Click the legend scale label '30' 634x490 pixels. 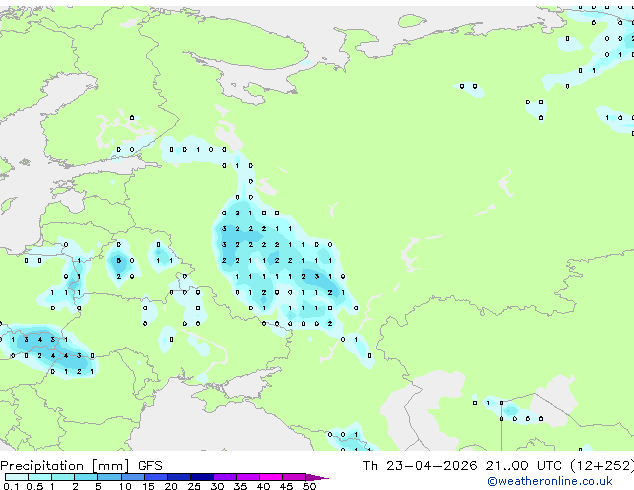coord(217,486)
